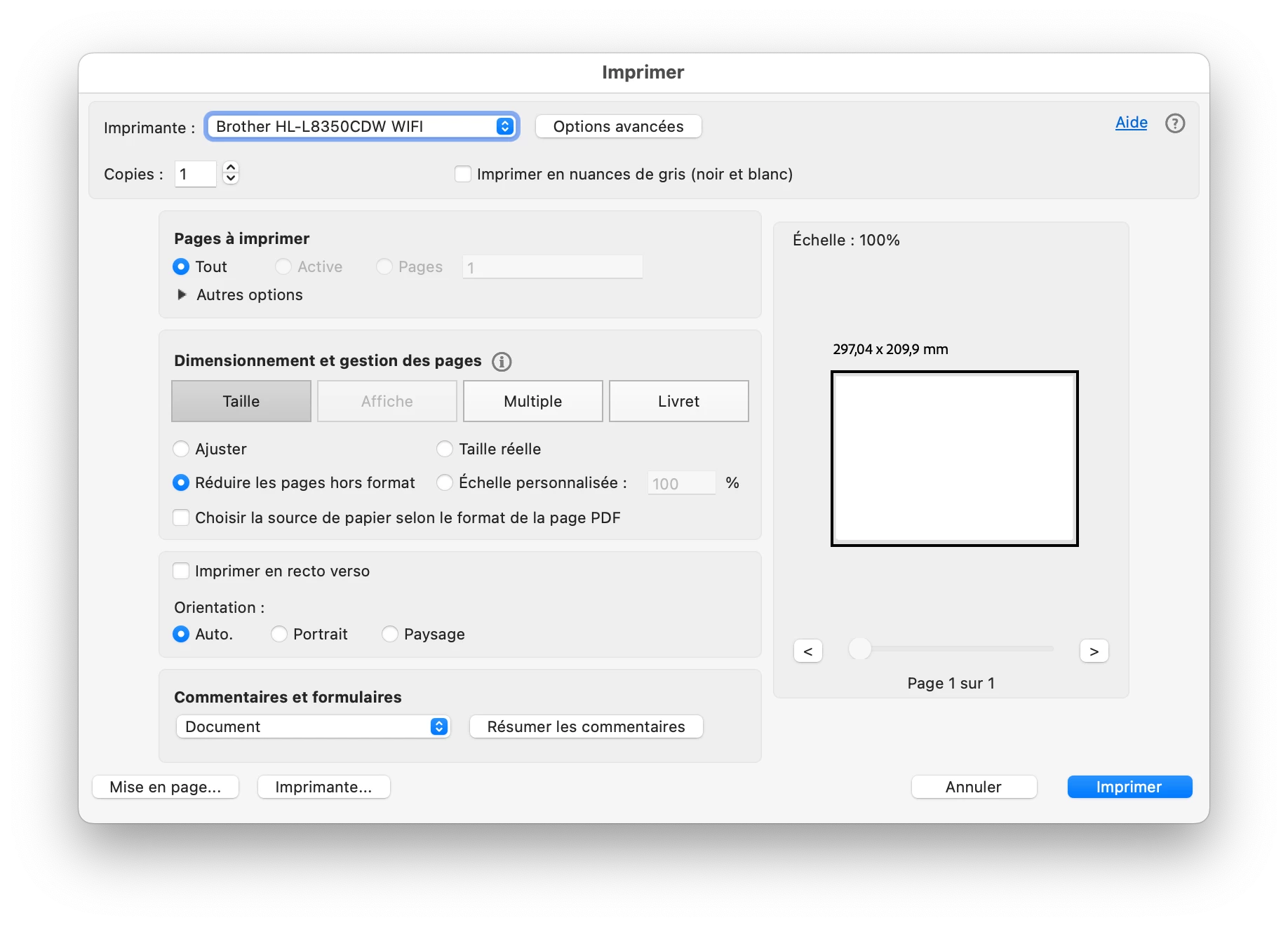Click the Copies number field
Screen dimensions: 1288x927
(x=196, y=174)
